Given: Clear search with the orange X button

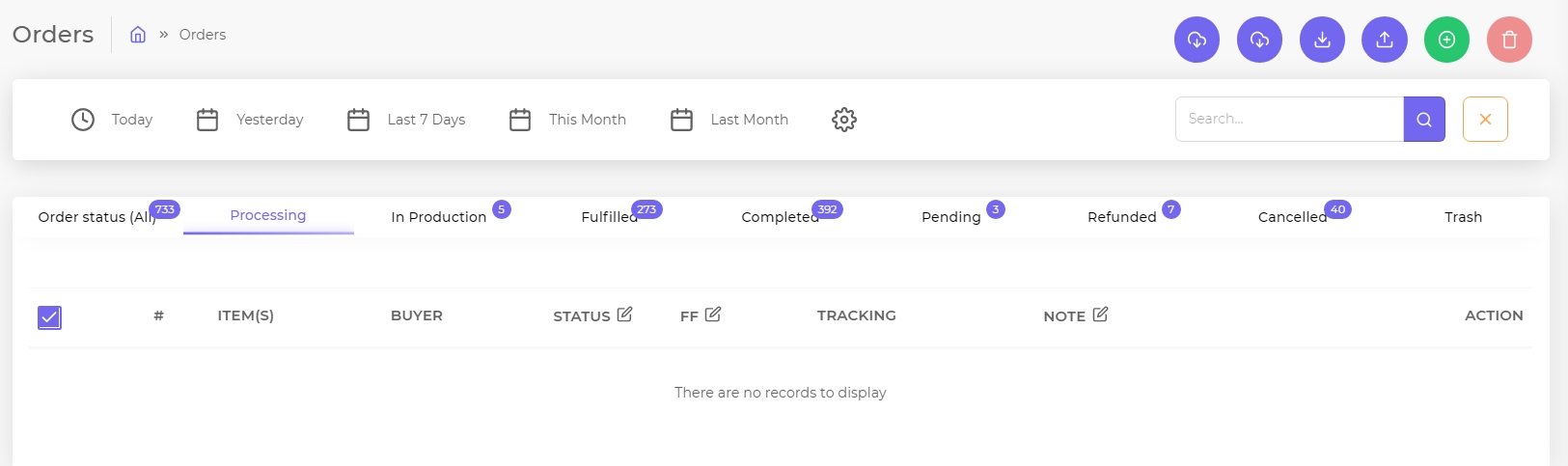Looking at the screenshot, I should point(1485,120).
